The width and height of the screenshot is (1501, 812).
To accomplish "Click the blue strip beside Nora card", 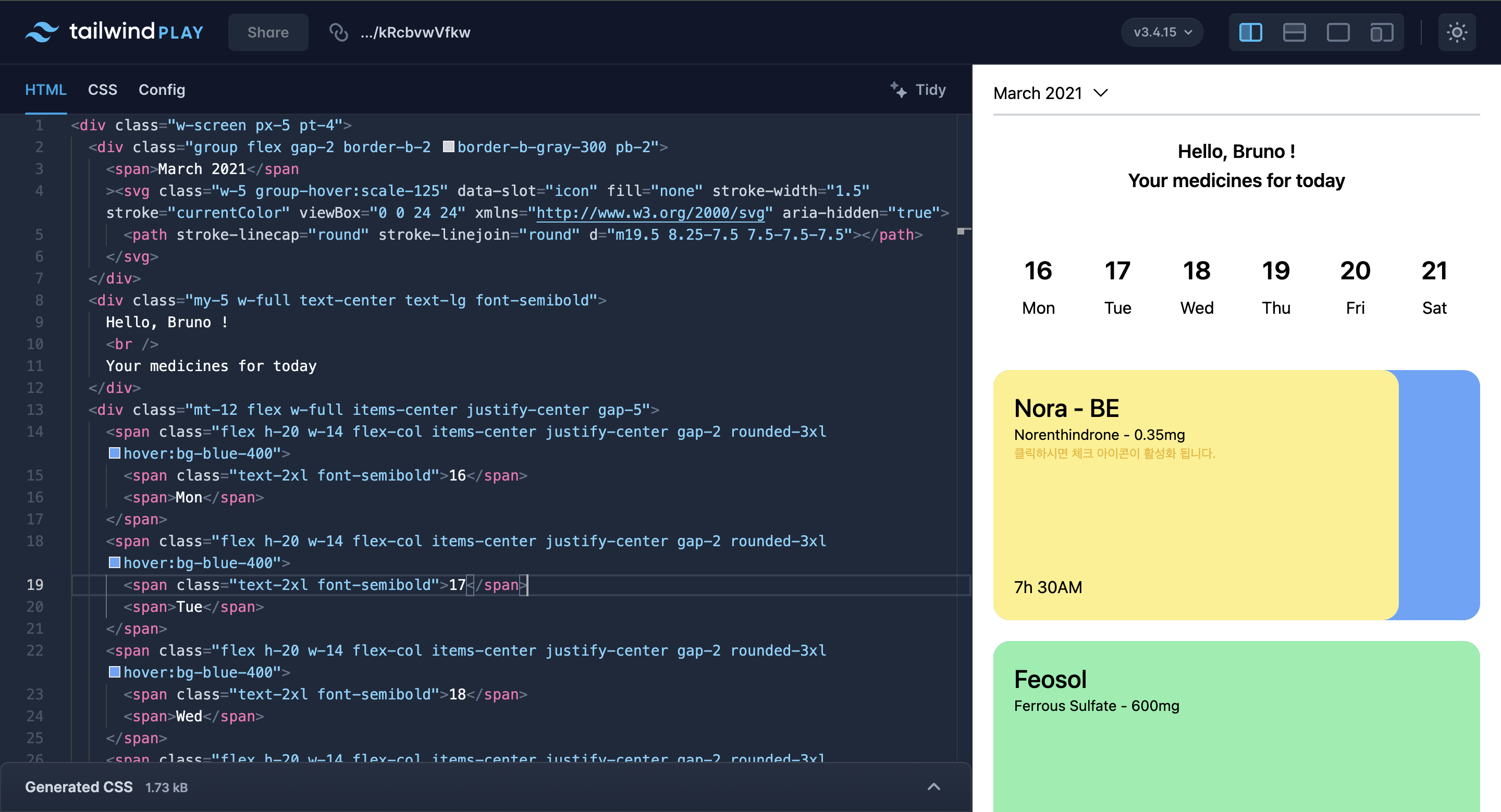I will pos(1439,495).
